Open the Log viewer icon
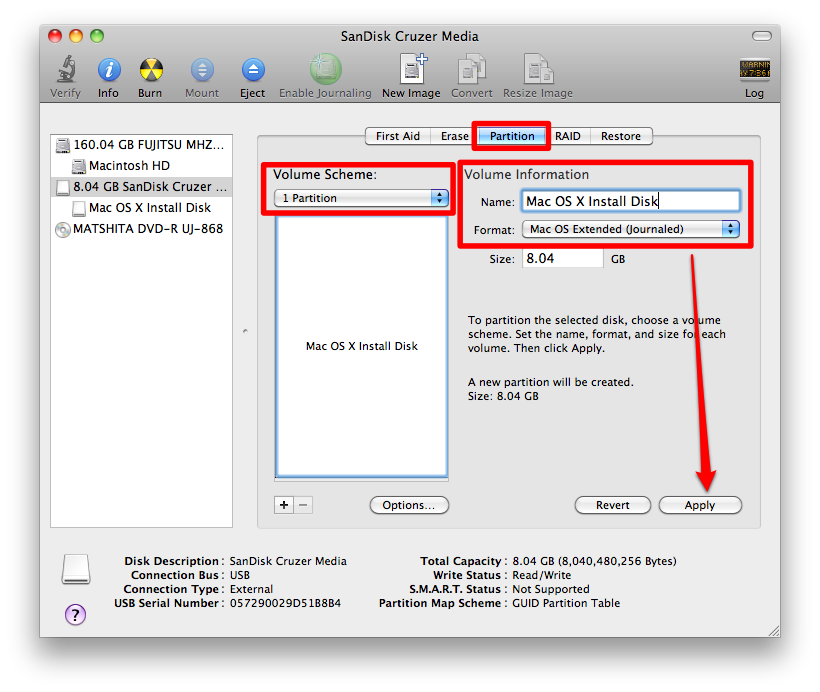Viewport: 820px width, 692px height. (x=754, y=71)
